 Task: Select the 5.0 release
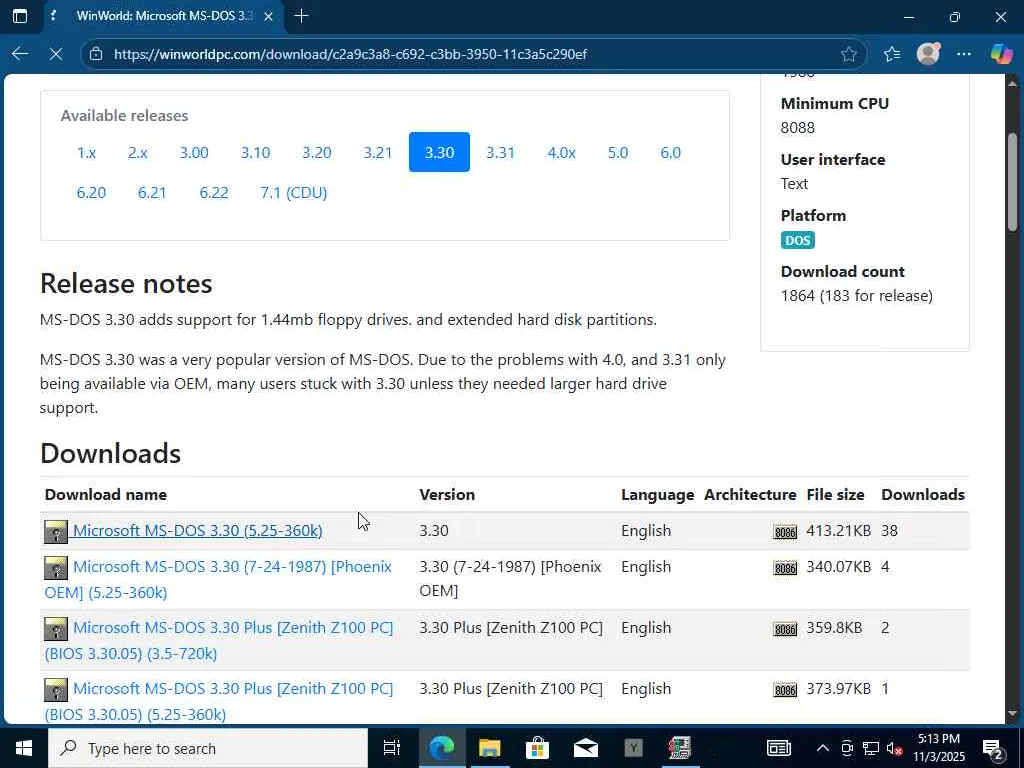tap(618, 153)
